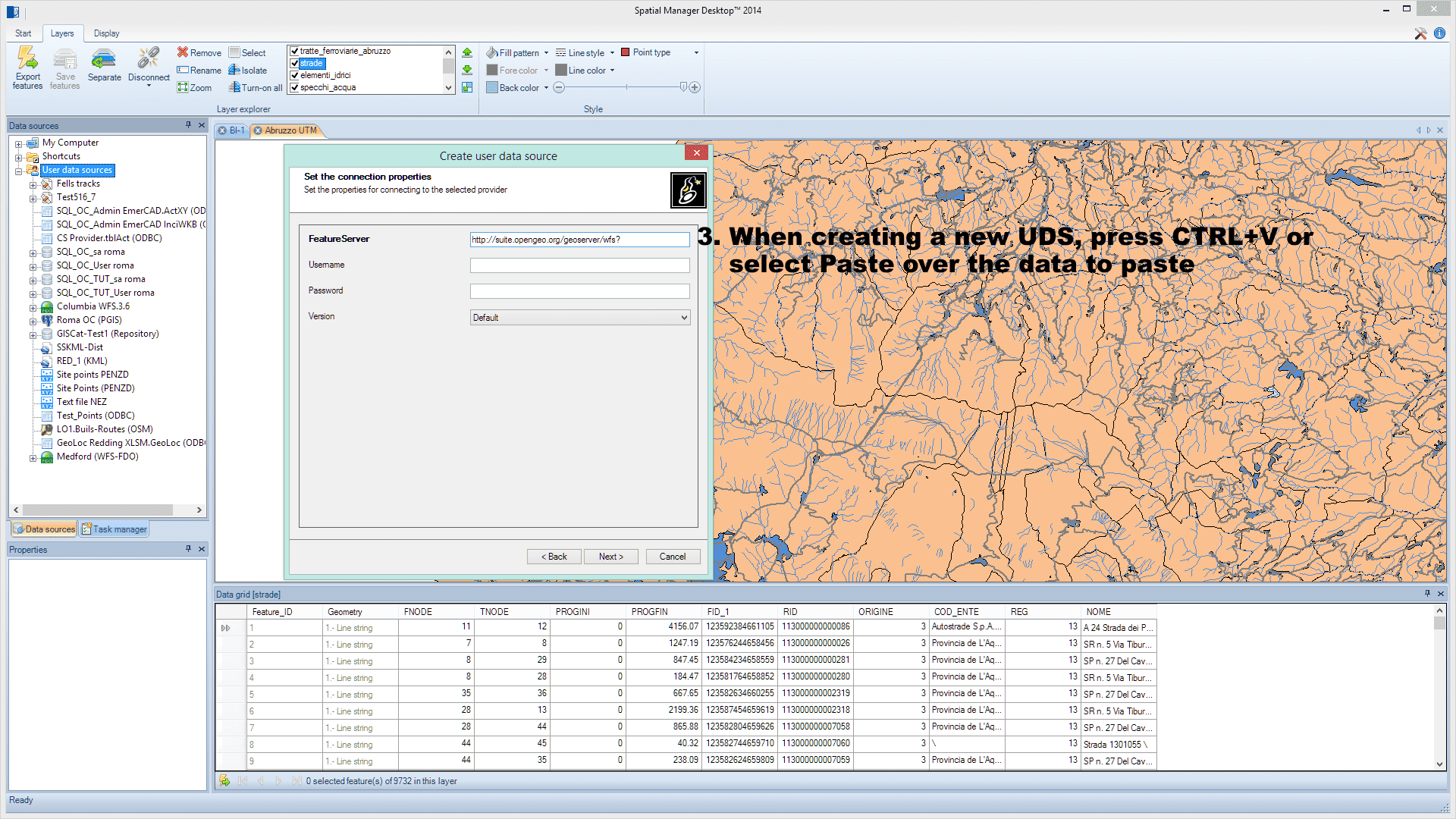Viewport: 1456px width, 819px height.
Task: Click the Next button in wizard
Action: click(610, 556)
